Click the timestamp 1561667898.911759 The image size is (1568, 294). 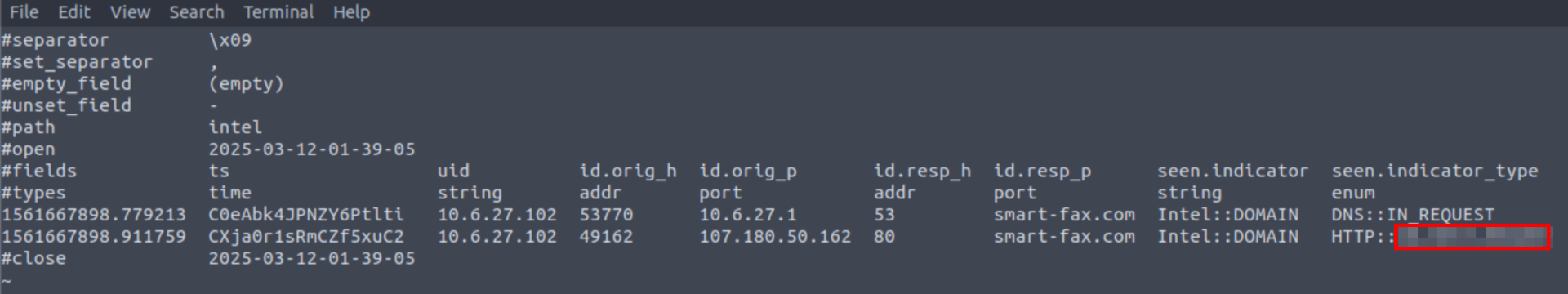(93, 237)
